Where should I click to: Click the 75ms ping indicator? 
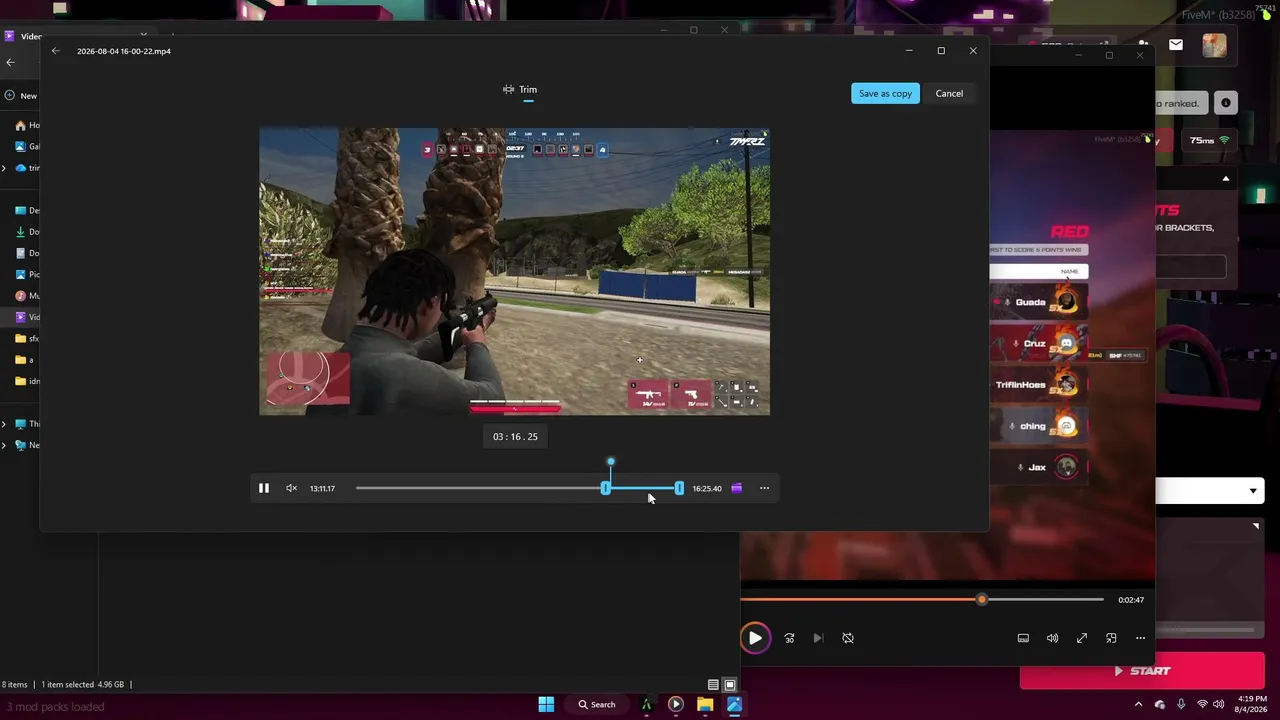[x=1210, y=141]
